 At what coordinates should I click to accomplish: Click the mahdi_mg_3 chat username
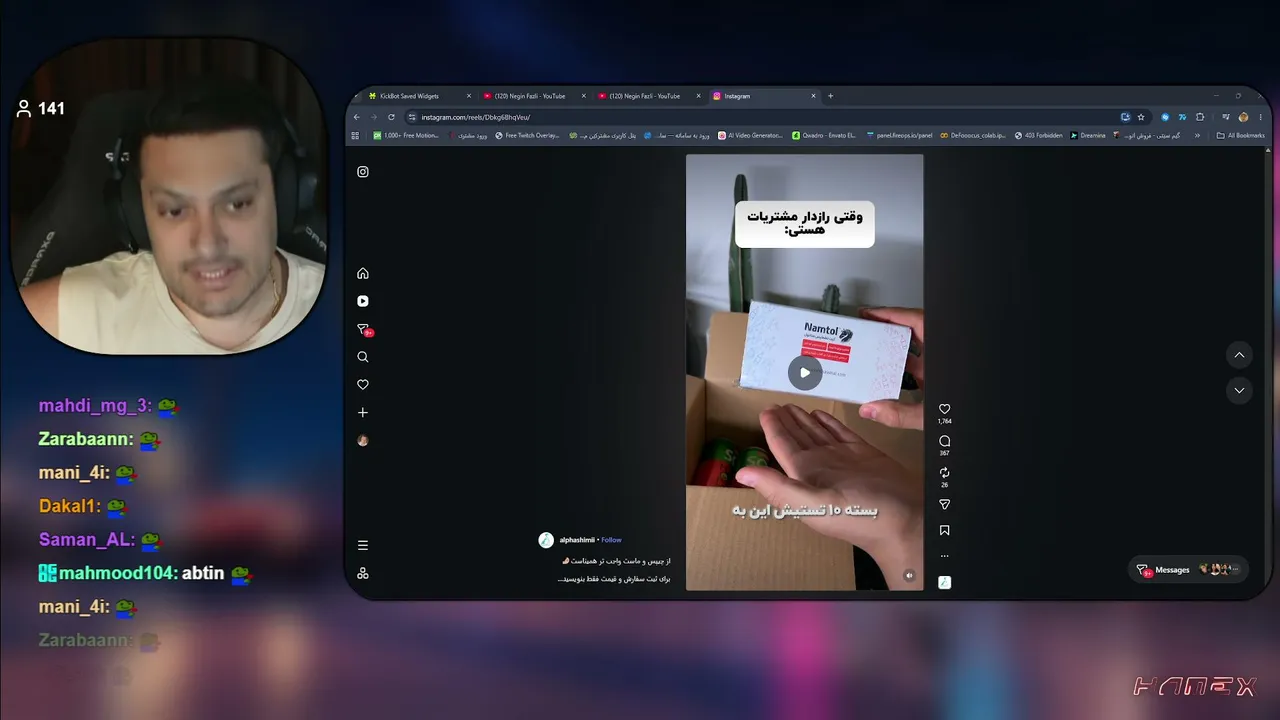(x=93, y=406)
